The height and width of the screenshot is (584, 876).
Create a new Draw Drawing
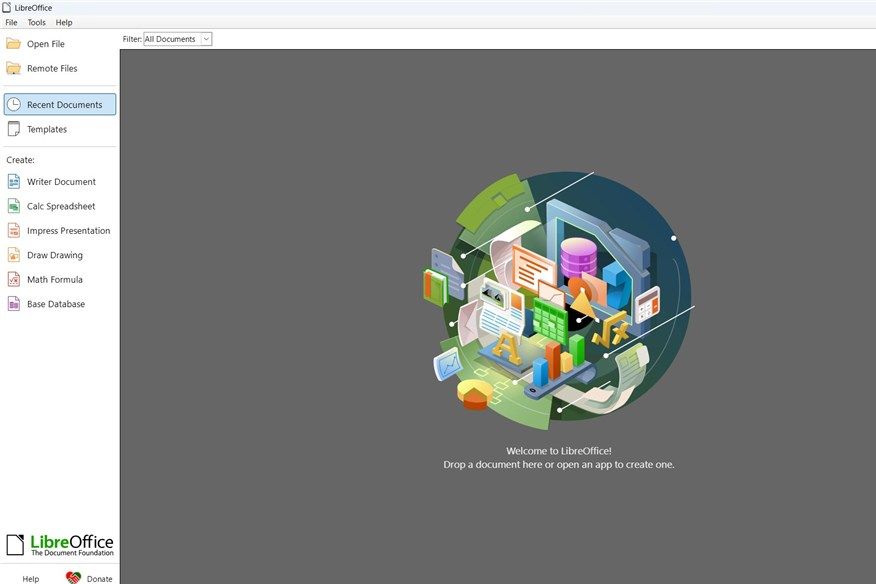pos(55,255)
